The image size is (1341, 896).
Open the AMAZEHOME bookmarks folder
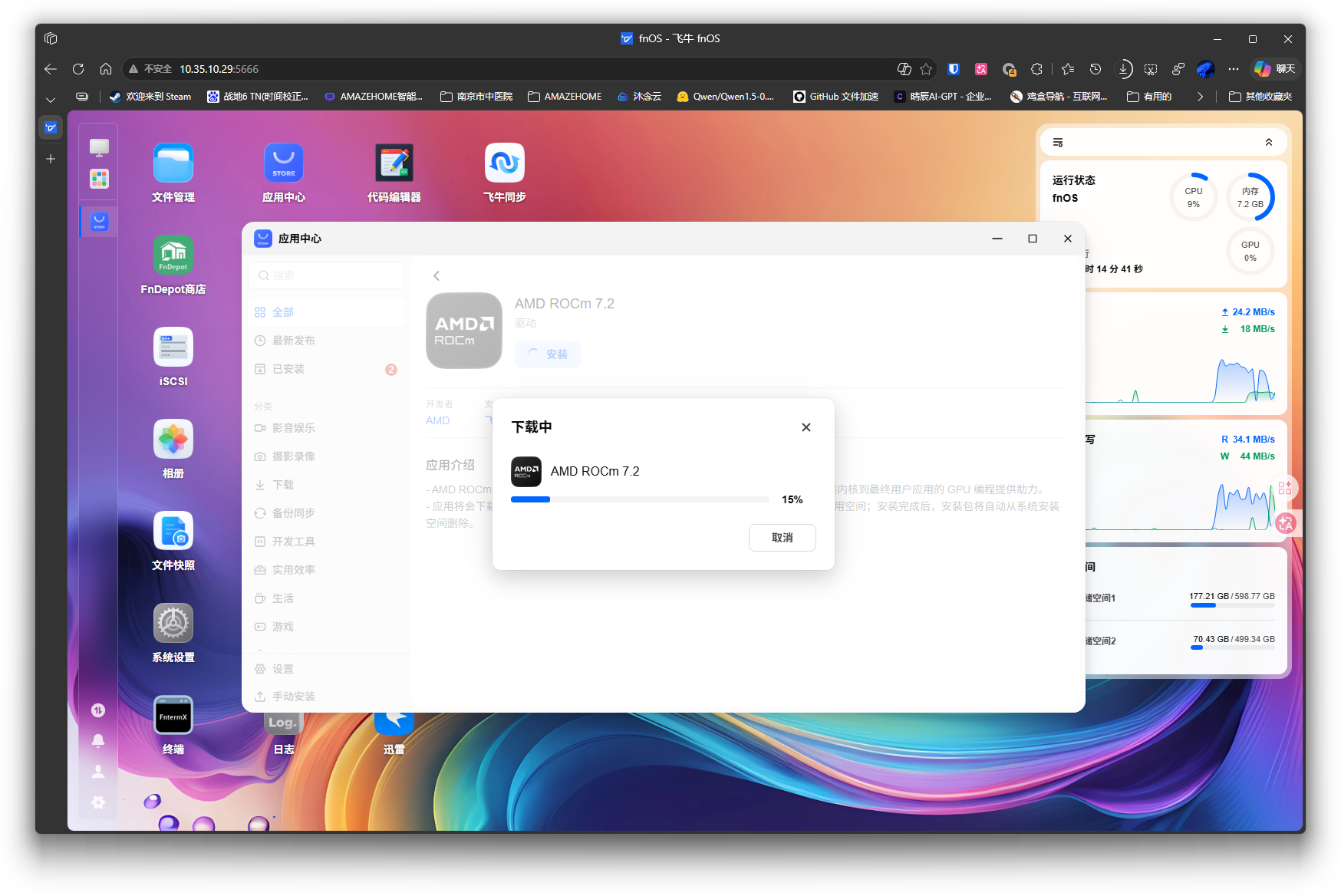[565, 97]
